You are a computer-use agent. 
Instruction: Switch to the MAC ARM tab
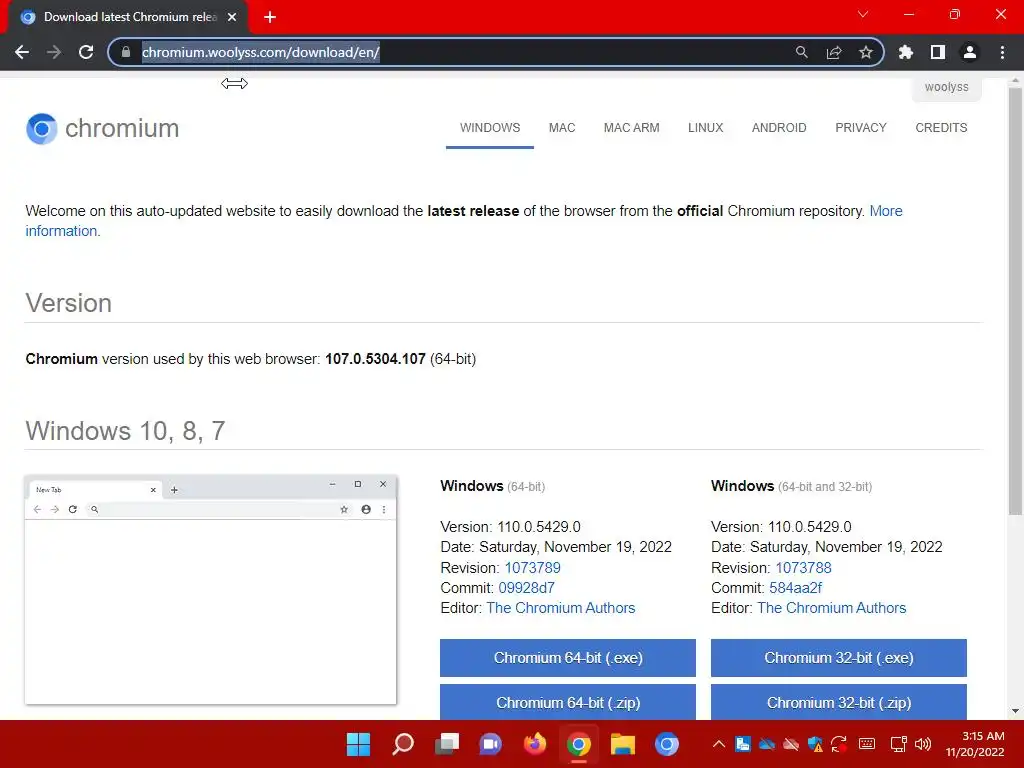point(632,128)
